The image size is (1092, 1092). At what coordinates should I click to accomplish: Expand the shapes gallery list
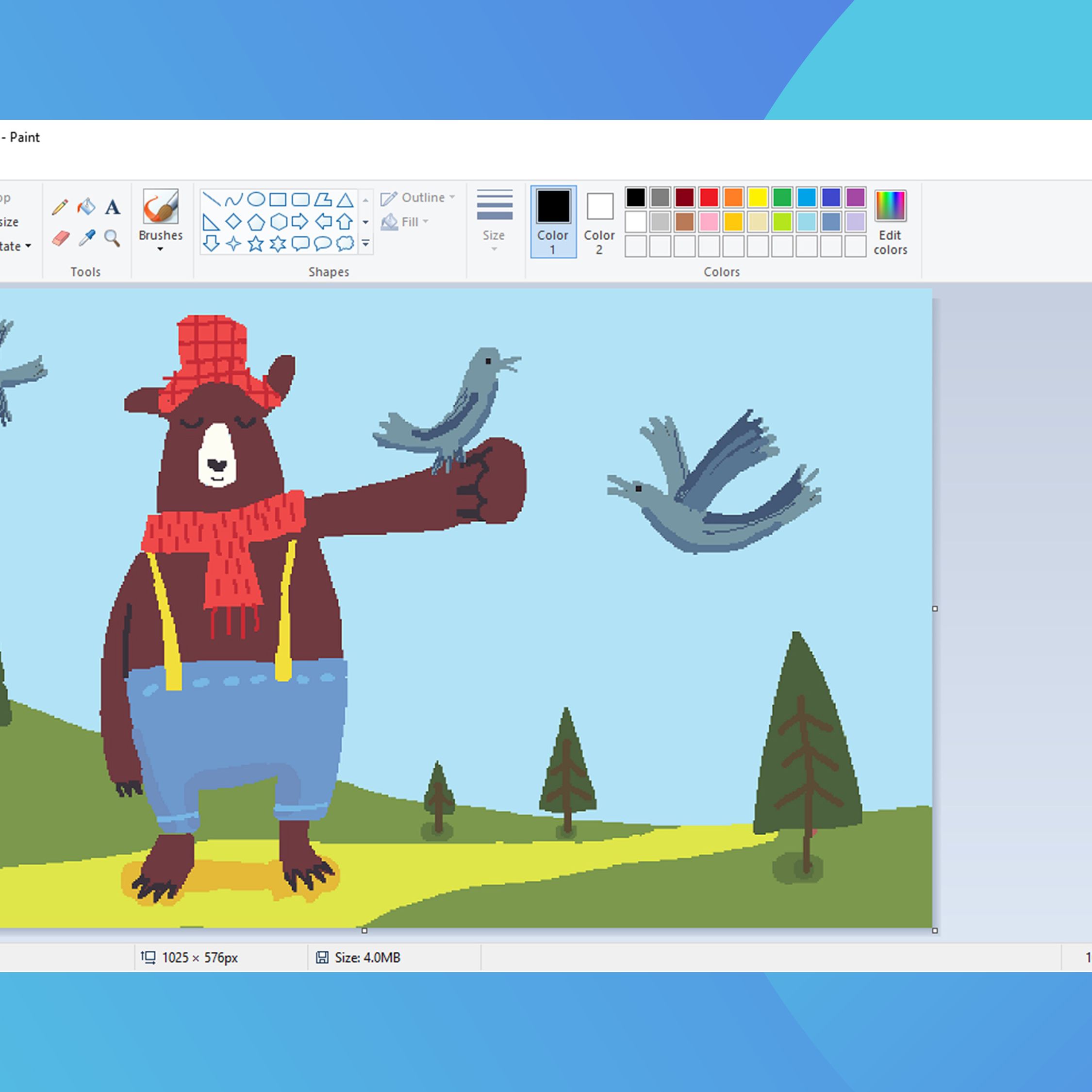point(365,244)
